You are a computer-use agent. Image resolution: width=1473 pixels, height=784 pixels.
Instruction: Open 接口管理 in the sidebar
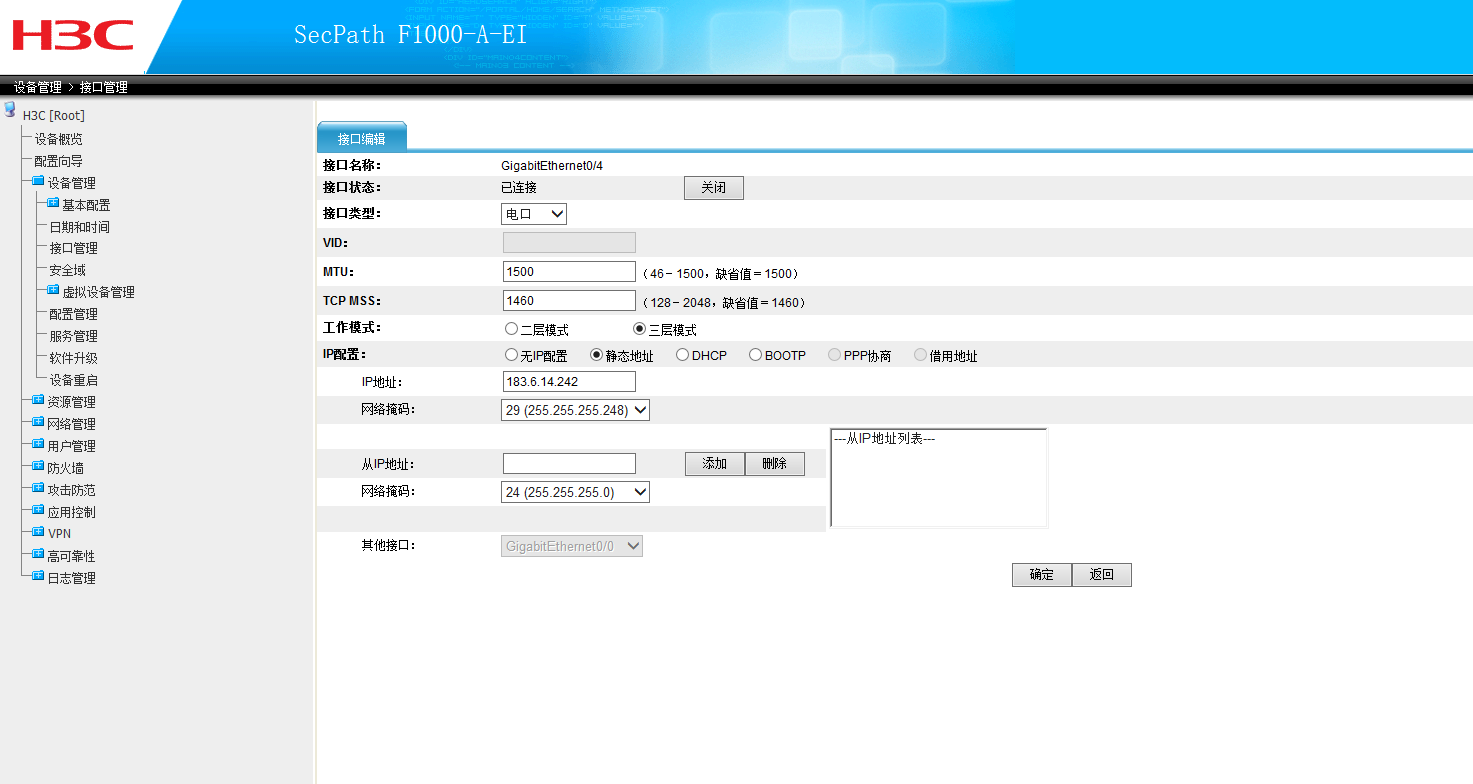(74, 248)
